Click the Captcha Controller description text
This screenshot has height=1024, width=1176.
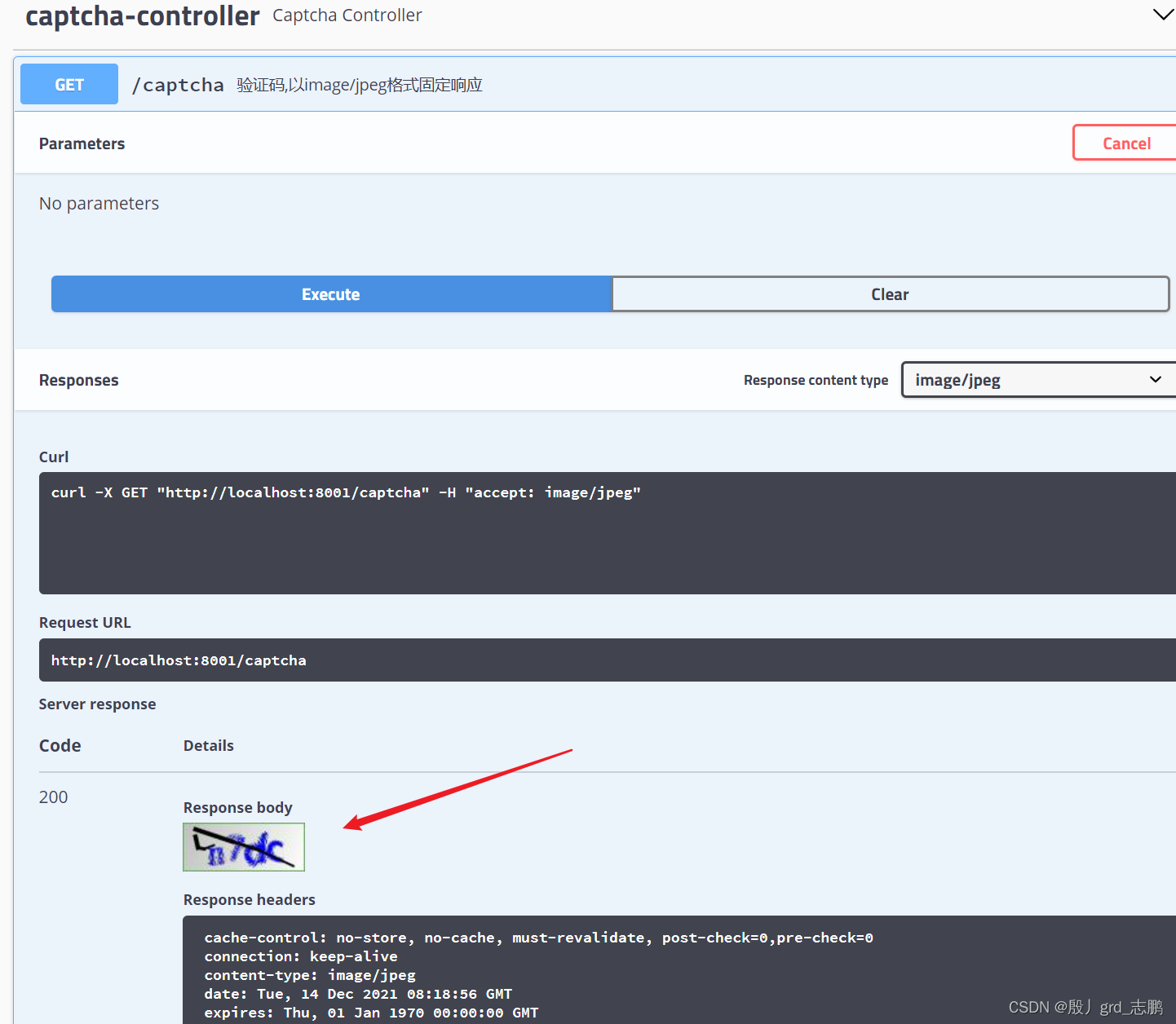pyautogui.click(x=347, y=15)
